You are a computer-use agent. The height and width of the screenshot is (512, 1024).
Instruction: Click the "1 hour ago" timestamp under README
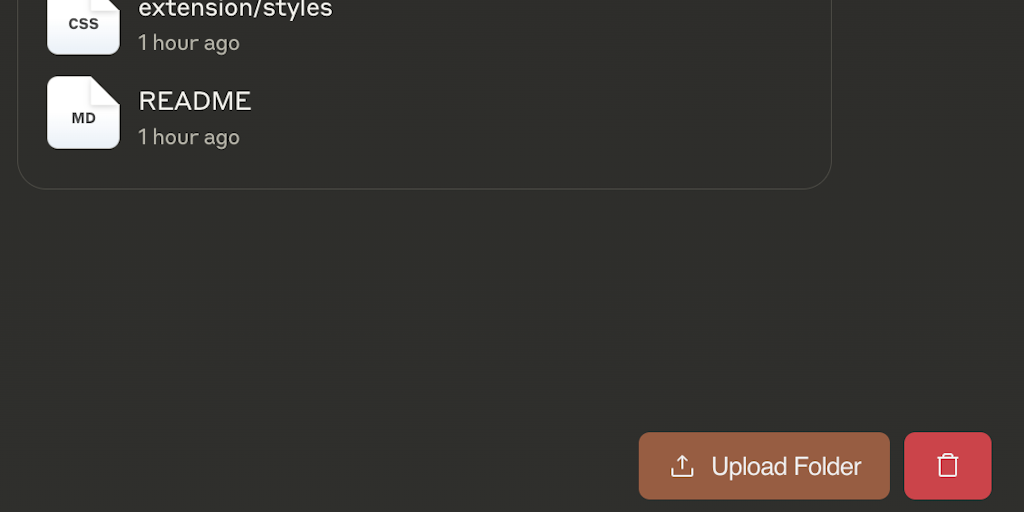coord(189,137)
